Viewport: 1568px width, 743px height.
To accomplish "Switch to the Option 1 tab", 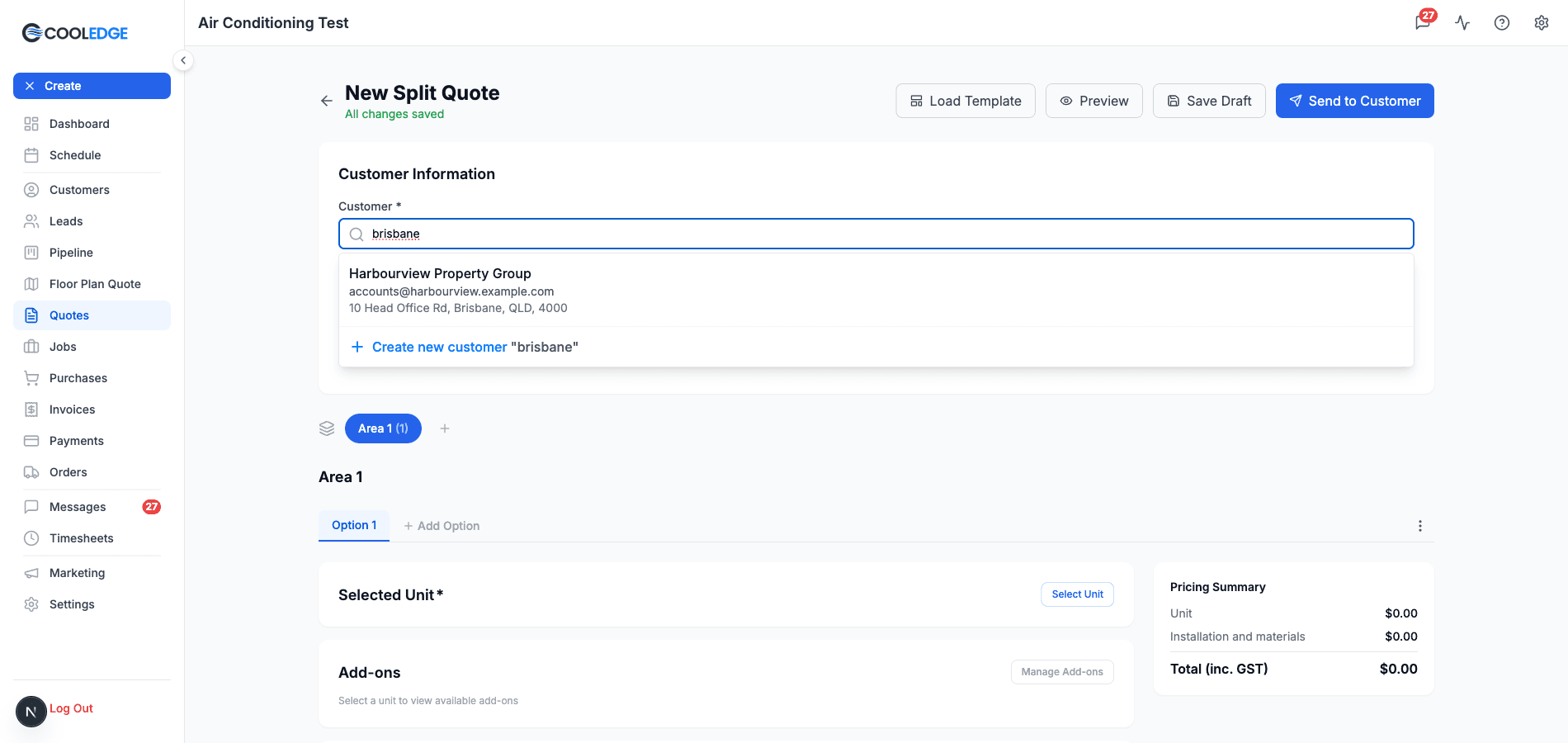I will 354,525.
